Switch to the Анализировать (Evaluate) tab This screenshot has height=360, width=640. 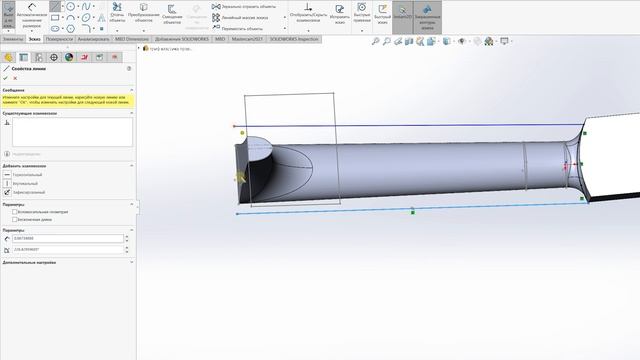pyautogui.click(x=93, y=39)
